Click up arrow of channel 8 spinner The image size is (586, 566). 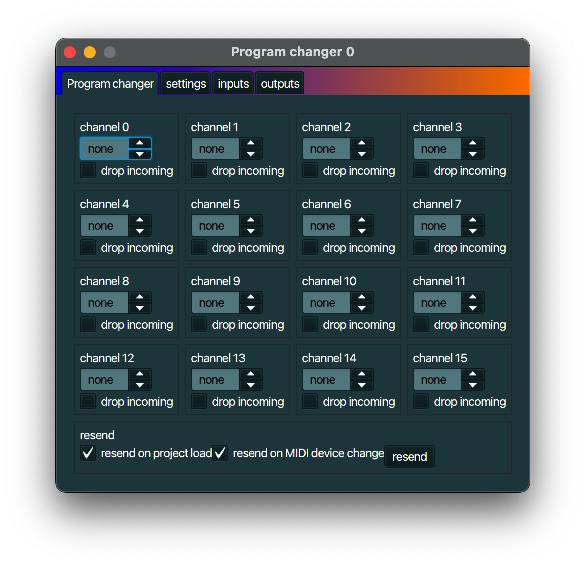(x=140, y=297)
